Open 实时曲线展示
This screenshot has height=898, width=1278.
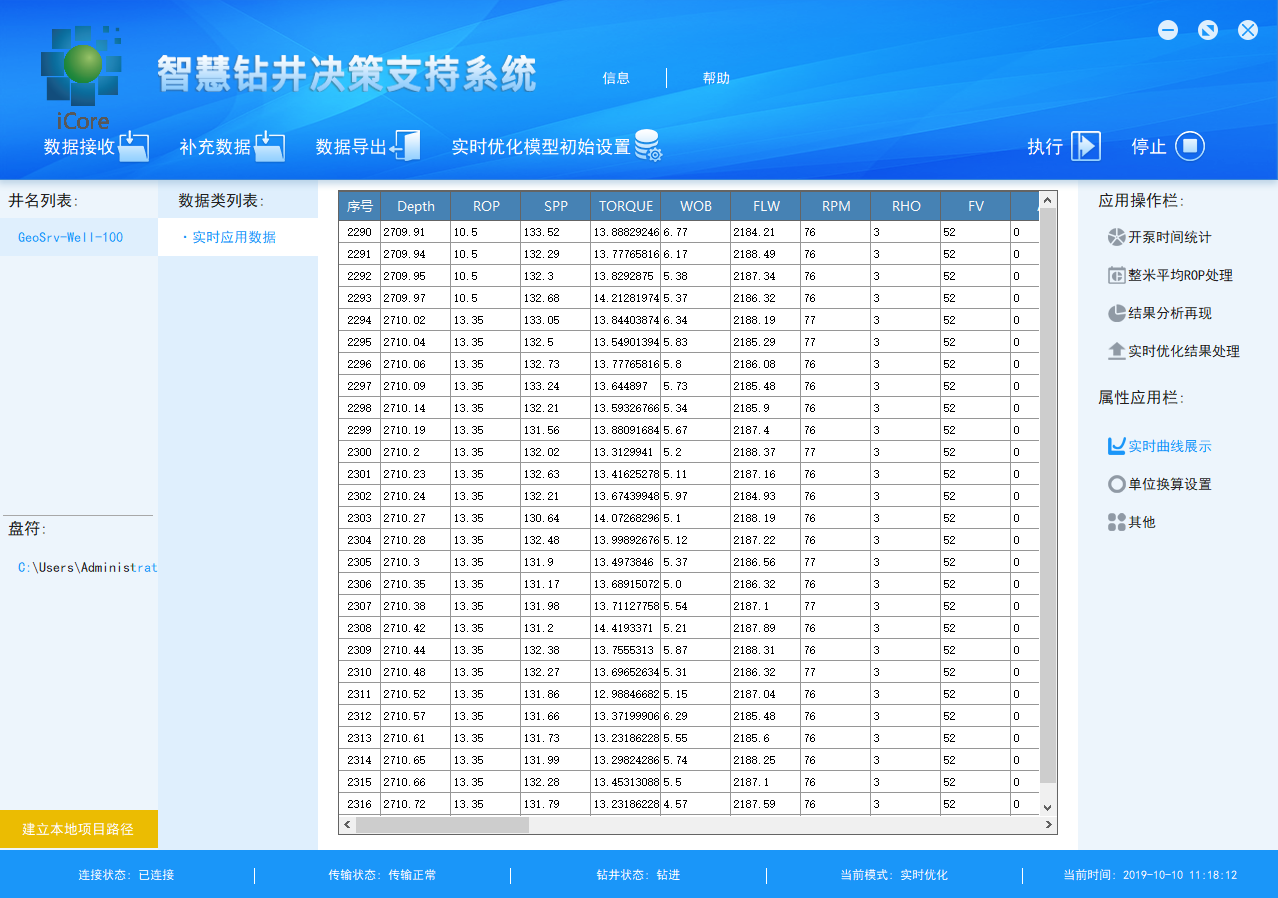[1169, 446]
